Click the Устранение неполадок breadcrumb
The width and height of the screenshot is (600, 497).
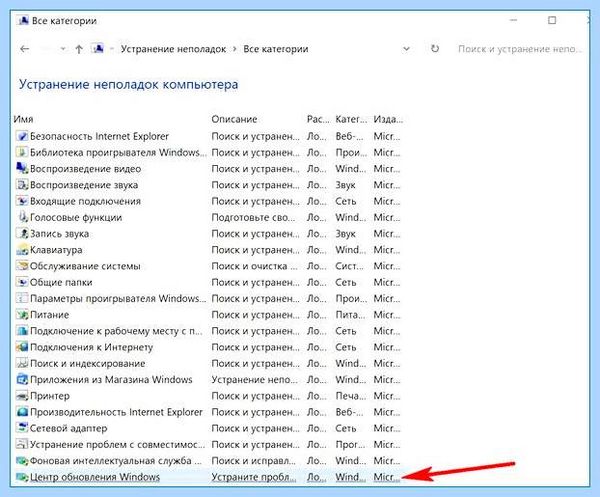pyautogui.click(x=173, y=49)
